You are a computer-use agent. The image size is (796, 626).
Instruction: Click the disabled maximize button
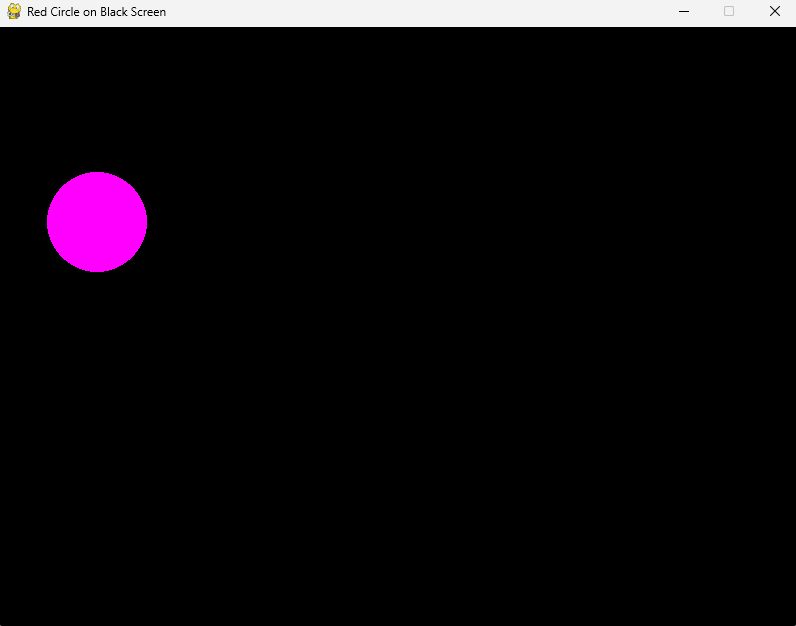(x=729, y=12)
